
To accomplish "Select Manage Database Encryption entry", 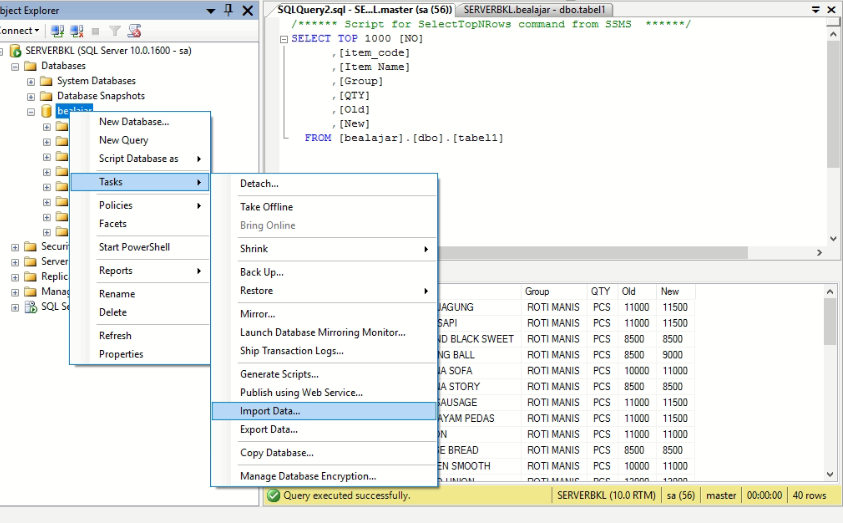I will click(324, 476).
